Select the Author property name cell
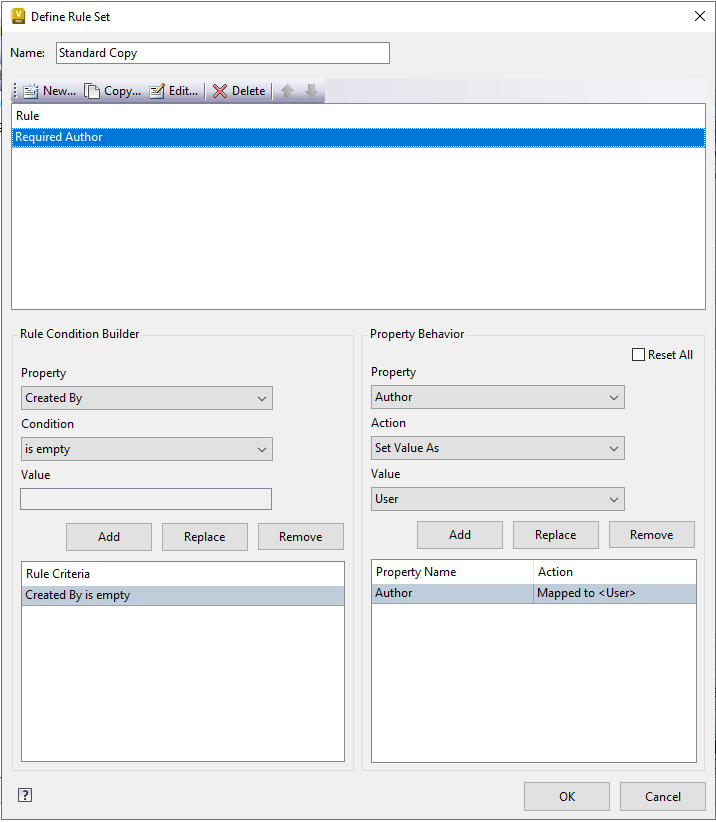 pos(452,593)
